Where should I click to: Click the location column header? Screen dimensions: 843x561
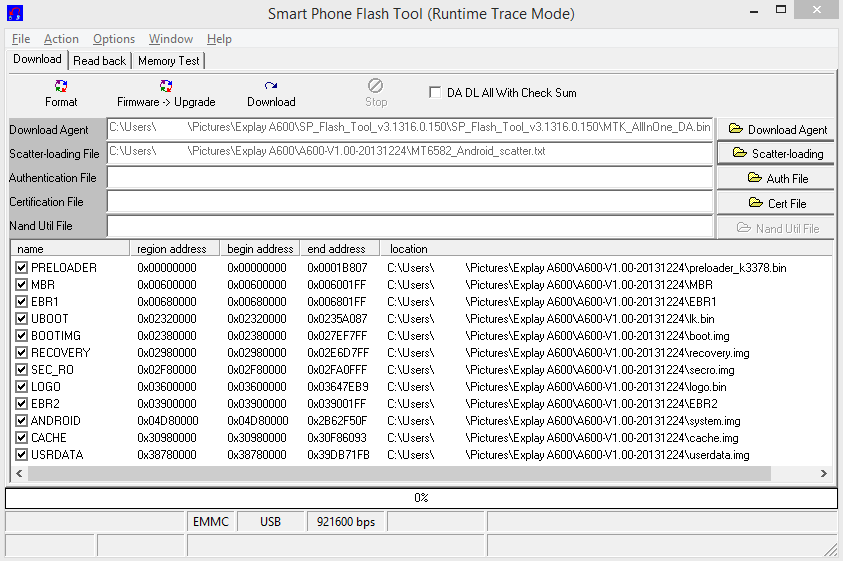coord(408,248)
